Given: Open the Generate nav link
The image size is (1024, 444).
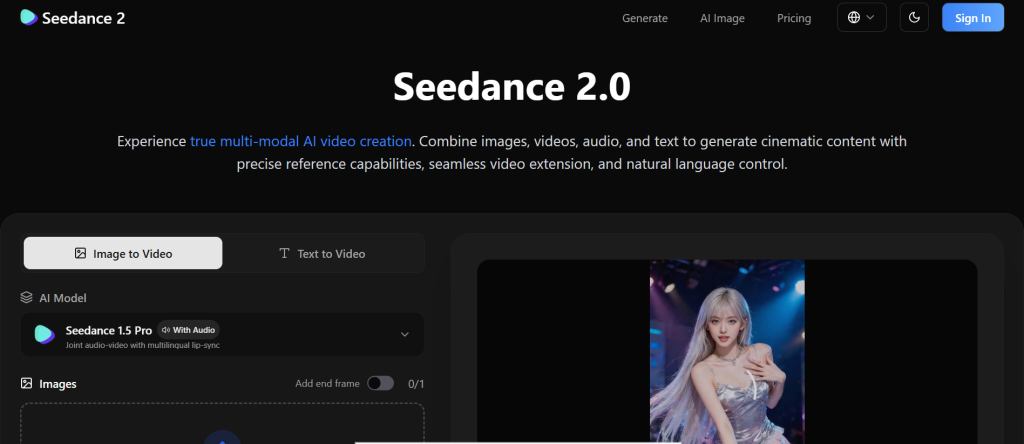Looking at the screenshot, I should (645, 18).
